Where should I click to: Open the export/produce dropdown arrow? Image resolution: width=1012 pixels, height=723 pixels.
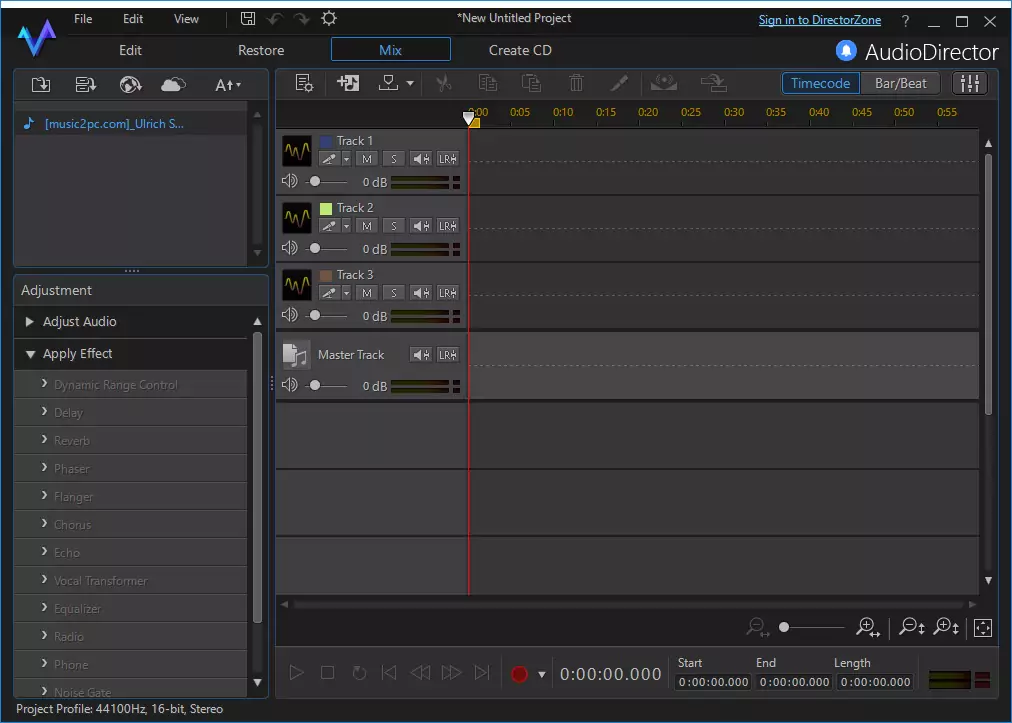click(410, 84)
